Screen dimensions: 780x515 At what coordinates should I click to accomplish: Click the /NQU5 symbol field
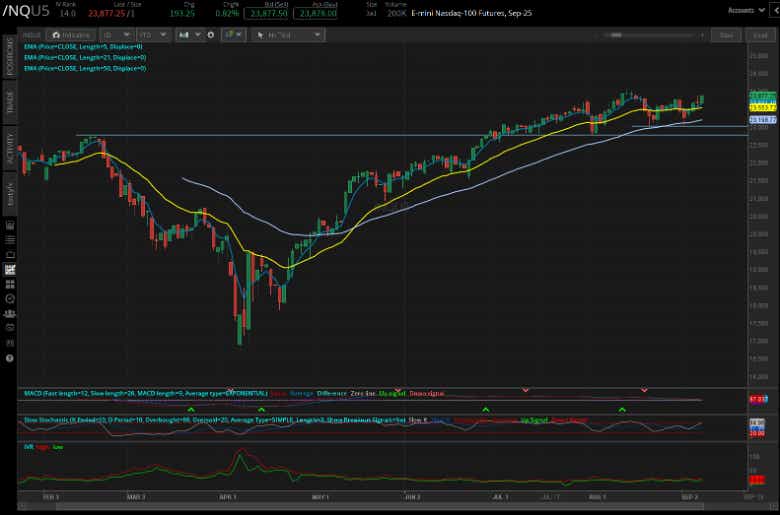26,11
